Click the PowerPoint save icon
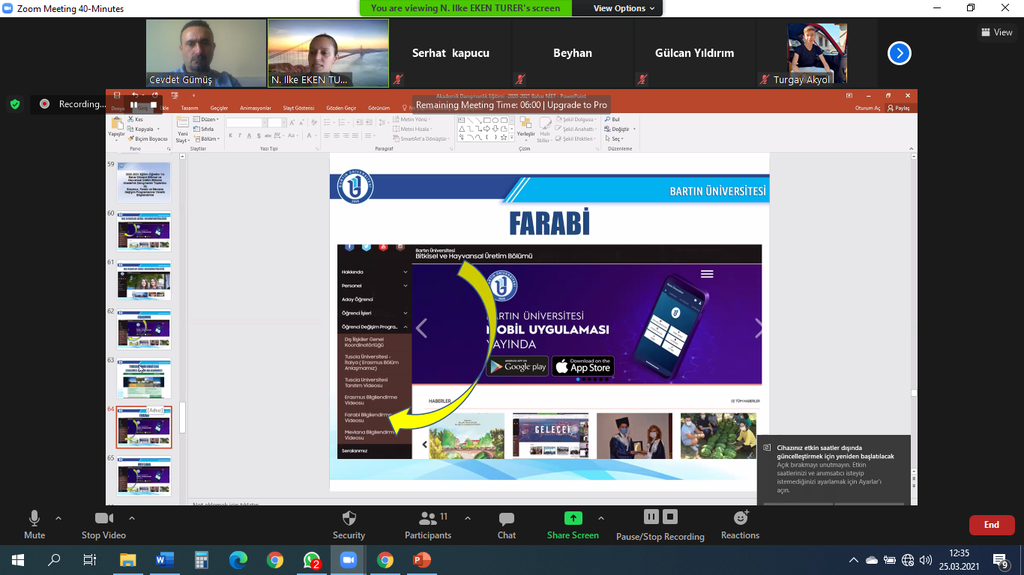Viewport: 1024px width, 575px height. pos(117,95)
